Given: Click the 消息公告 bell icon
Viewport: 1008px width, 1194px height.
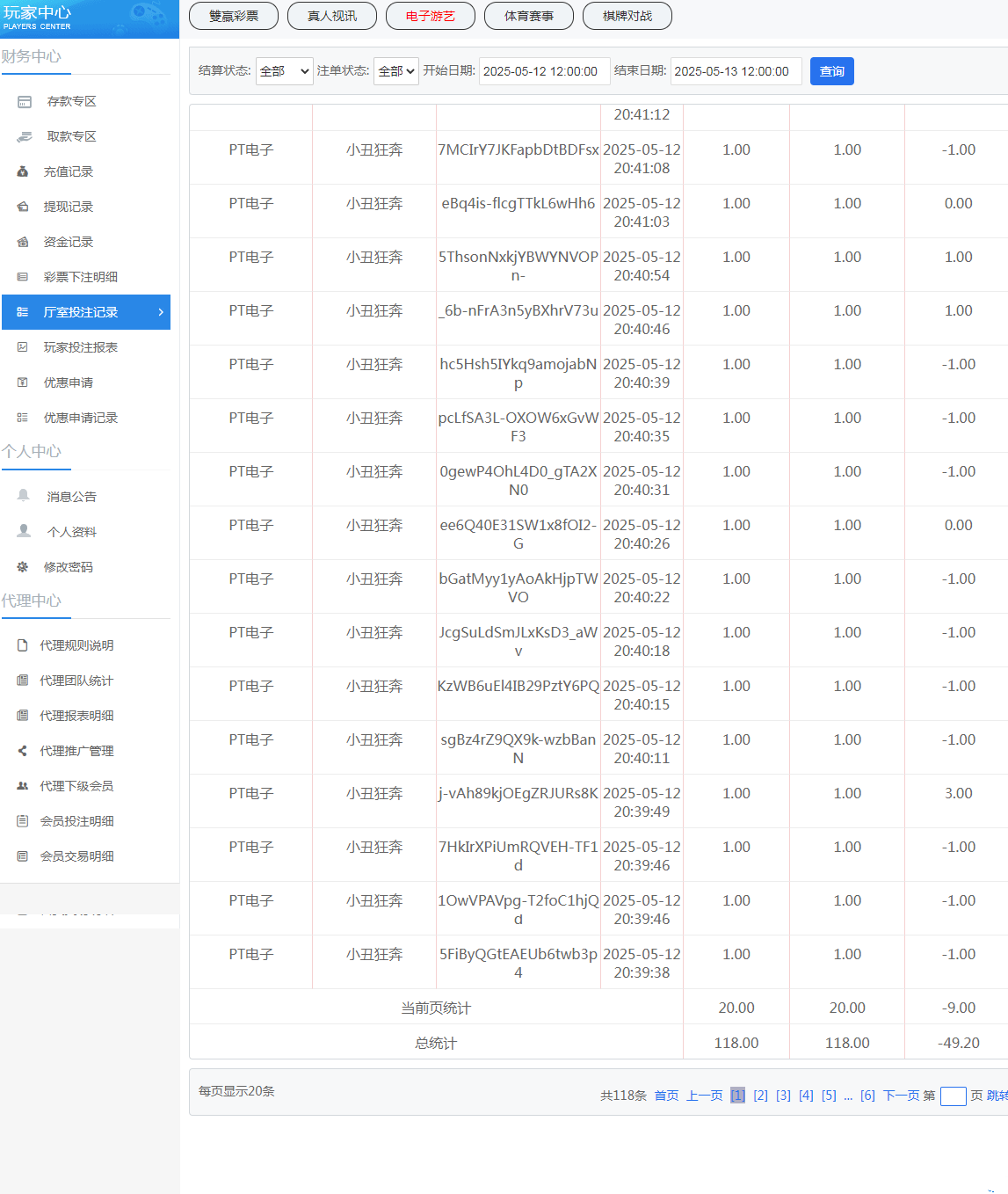Looking at the screenshot, I should pos(24,496).
